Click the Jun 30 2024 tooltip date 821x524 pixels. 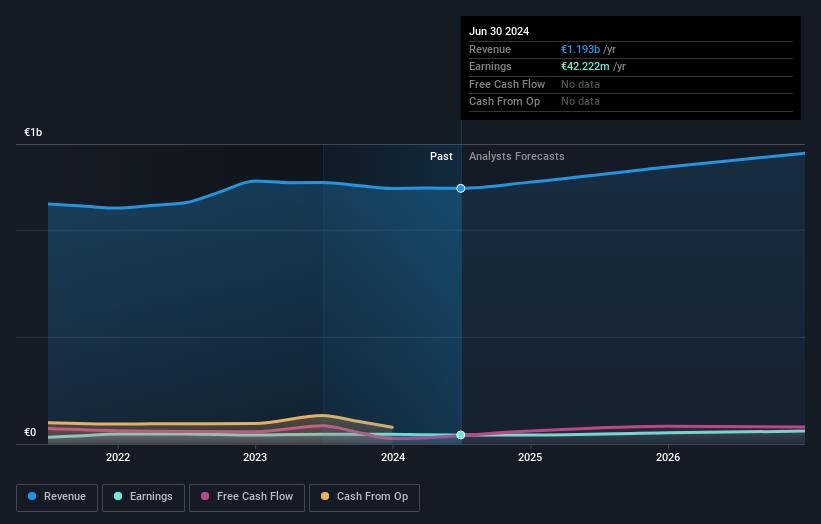click(499, 31)
